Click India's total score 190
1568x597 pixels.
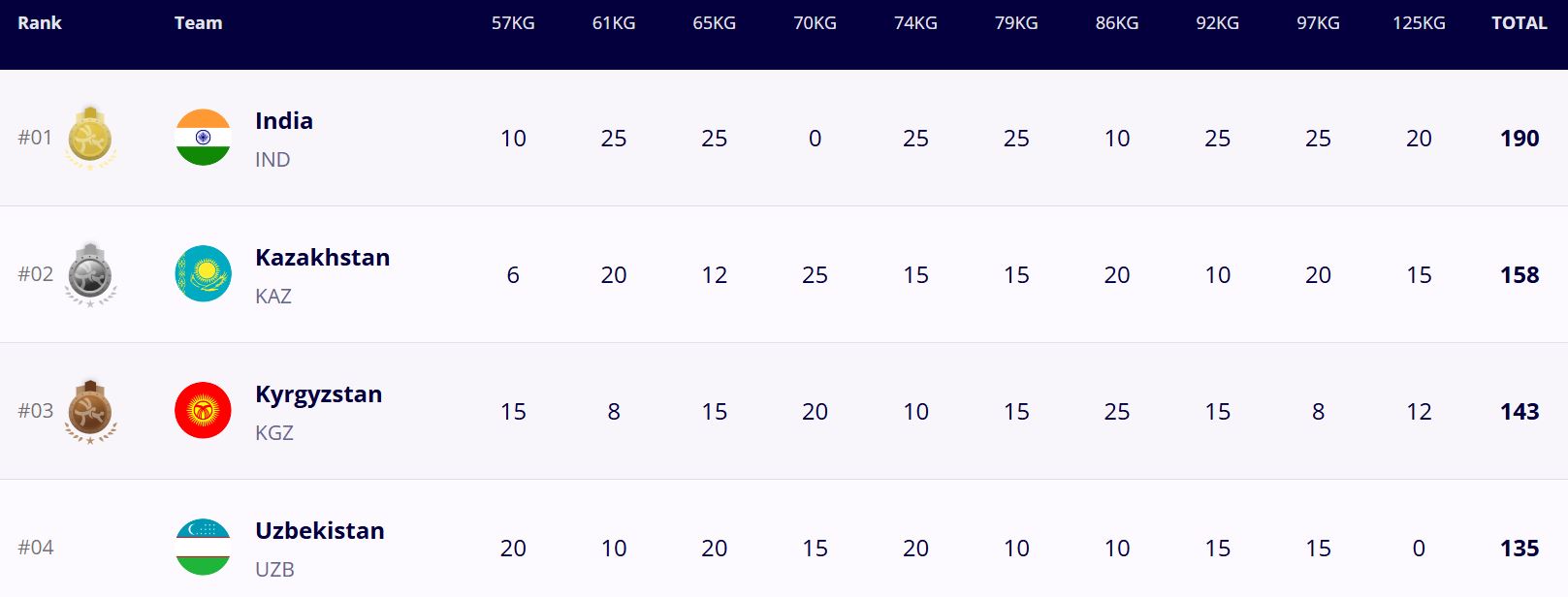tap(1520, 139)
